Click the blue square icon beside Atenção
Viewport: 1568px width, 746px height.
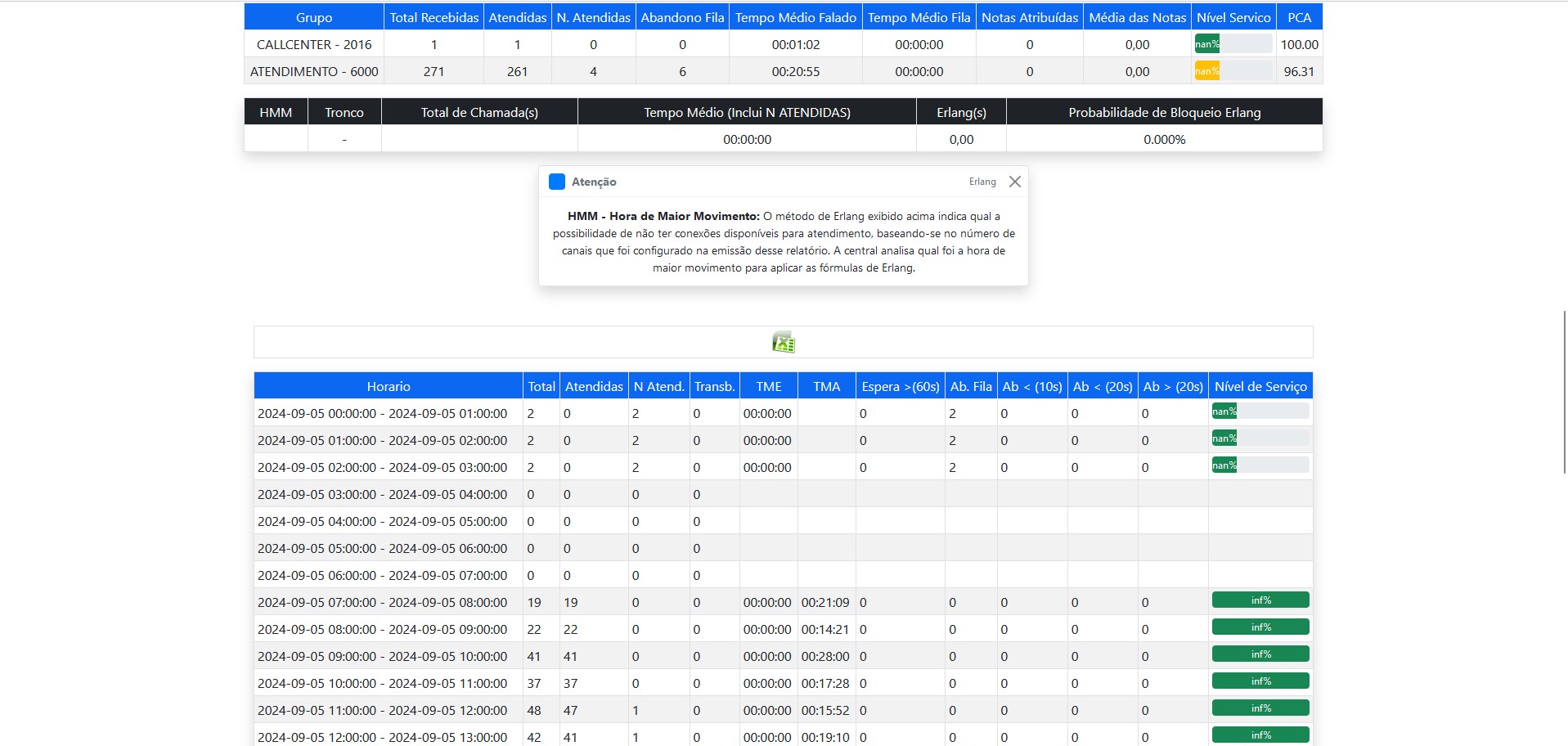557,182
